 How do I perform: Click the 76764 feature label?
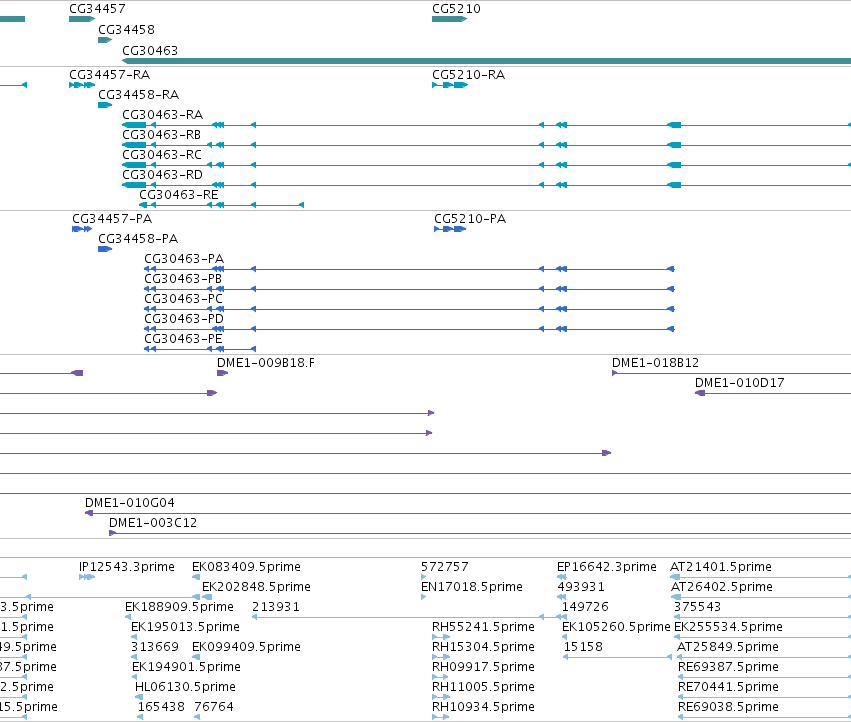(214, 707)
